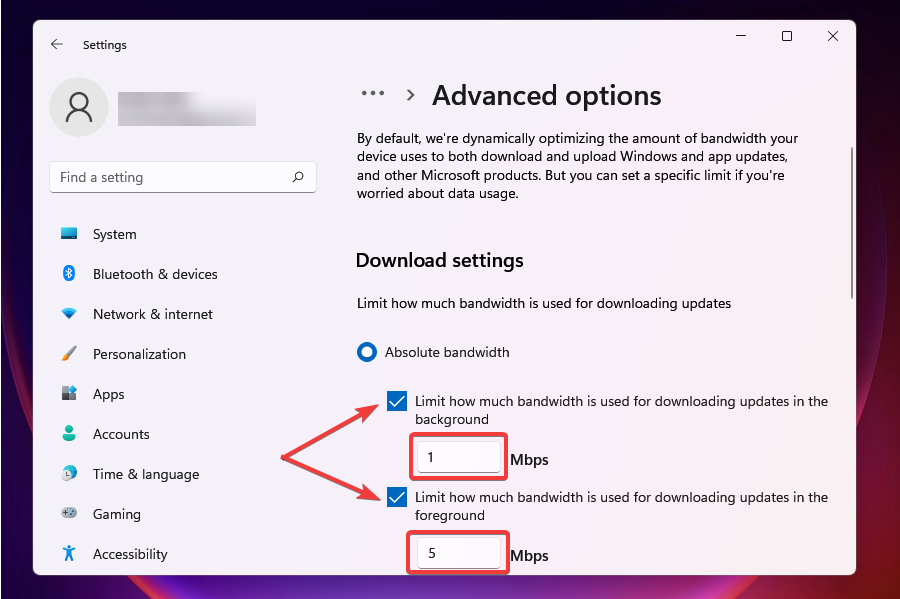Click the Network & internet globe icon
Image resolution: width=900 pixels, height=599 pixels.
[68, 313]
